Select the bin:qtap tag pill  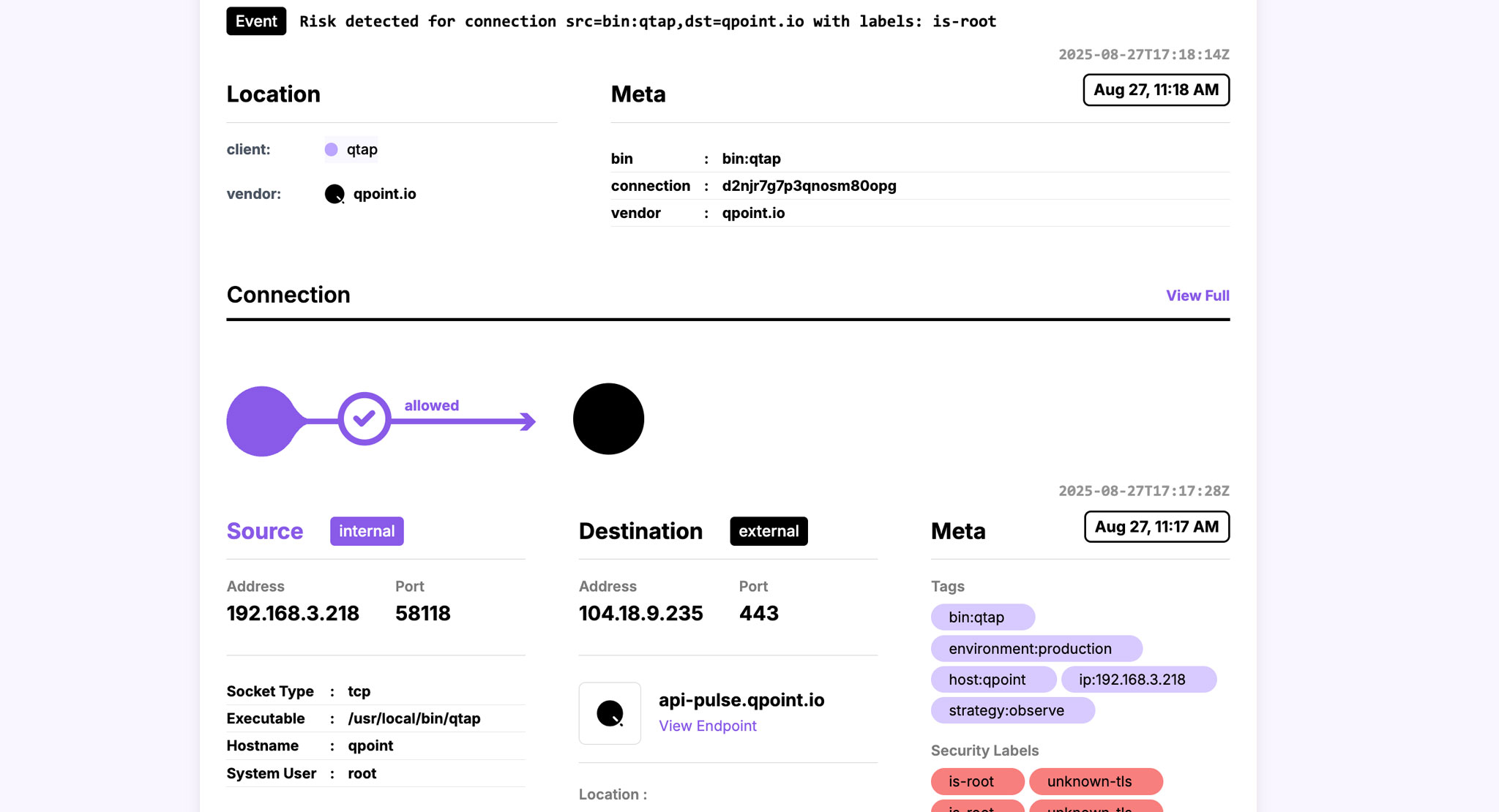point(983,617)
